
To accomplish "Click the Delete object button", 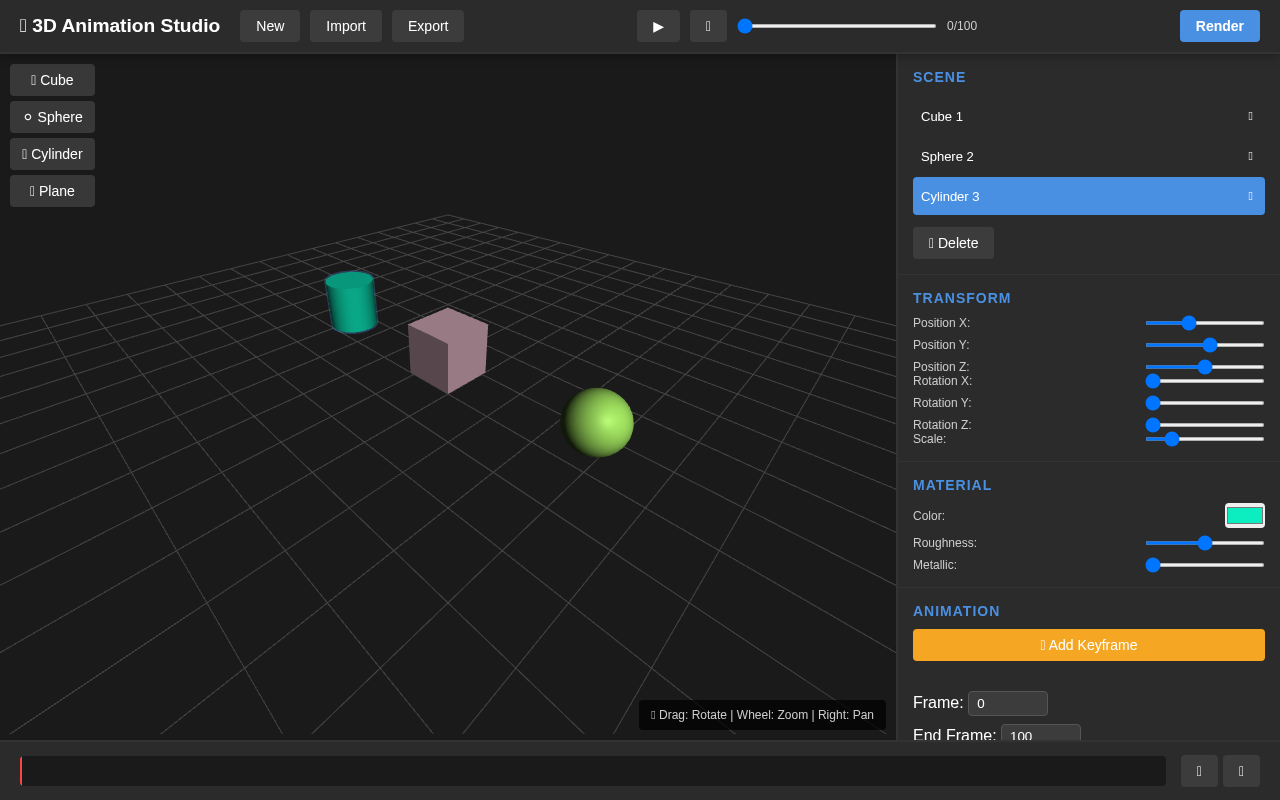I will coord(953,243).
